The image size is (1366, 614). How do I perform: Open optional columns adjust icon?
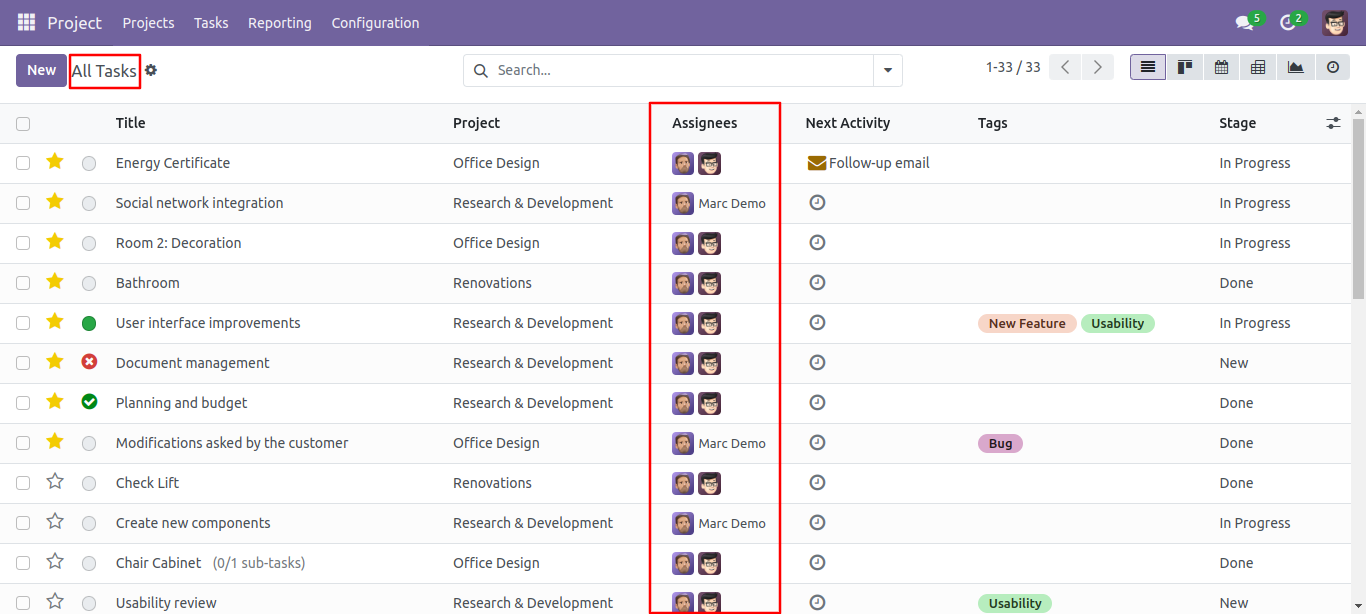click(1333, 123)
